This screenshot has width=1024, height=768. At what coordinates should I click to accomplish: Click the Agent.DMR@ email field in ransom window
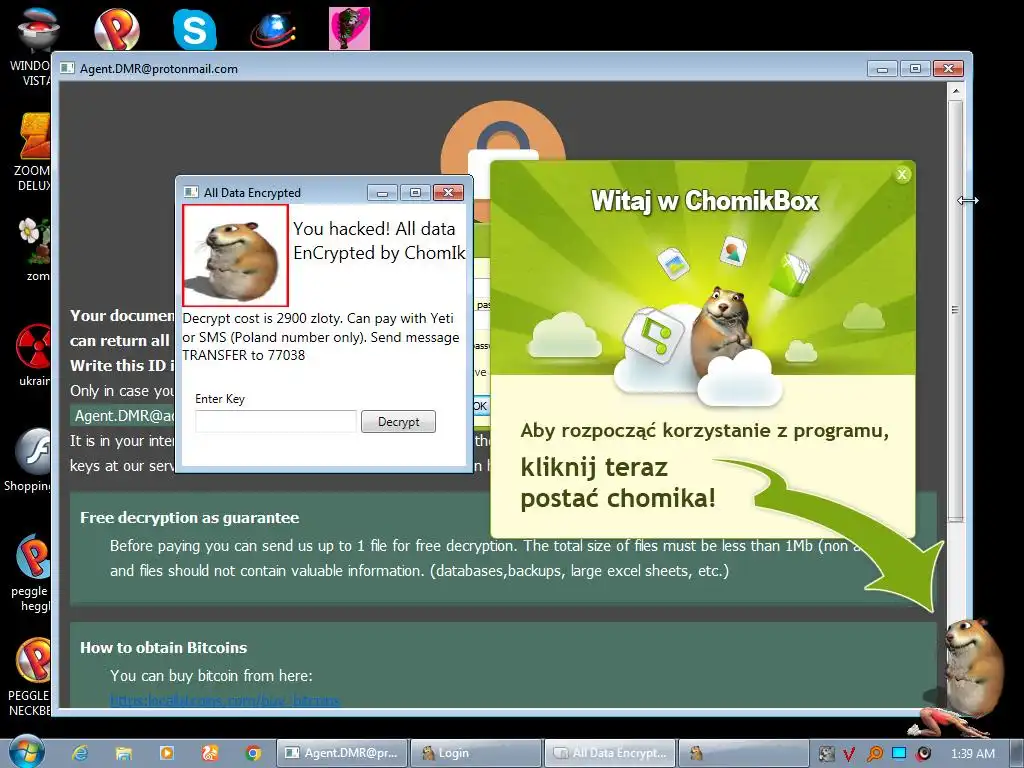[x=123, y=416]
